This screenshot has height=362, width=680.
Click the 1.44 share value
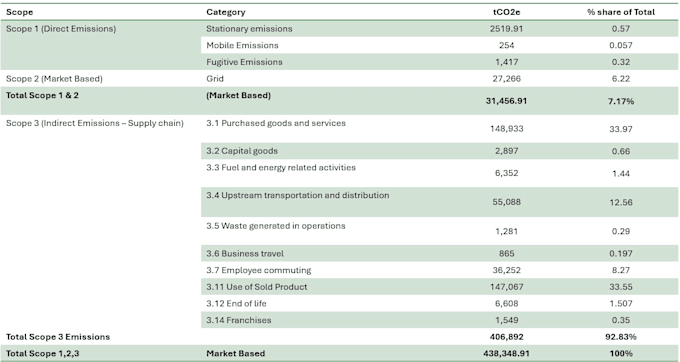click(x=621, y=173)
